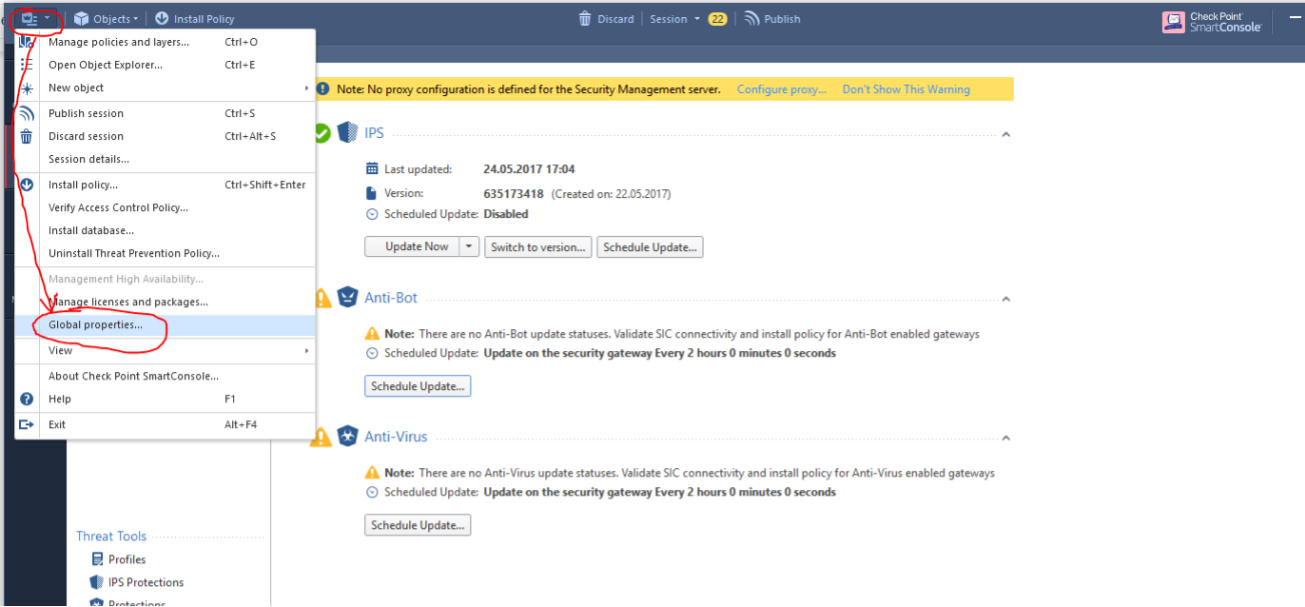Click the IPS Scheduled Update clock icon
This screenshot has width=1305, height=607.
[372, 214]
